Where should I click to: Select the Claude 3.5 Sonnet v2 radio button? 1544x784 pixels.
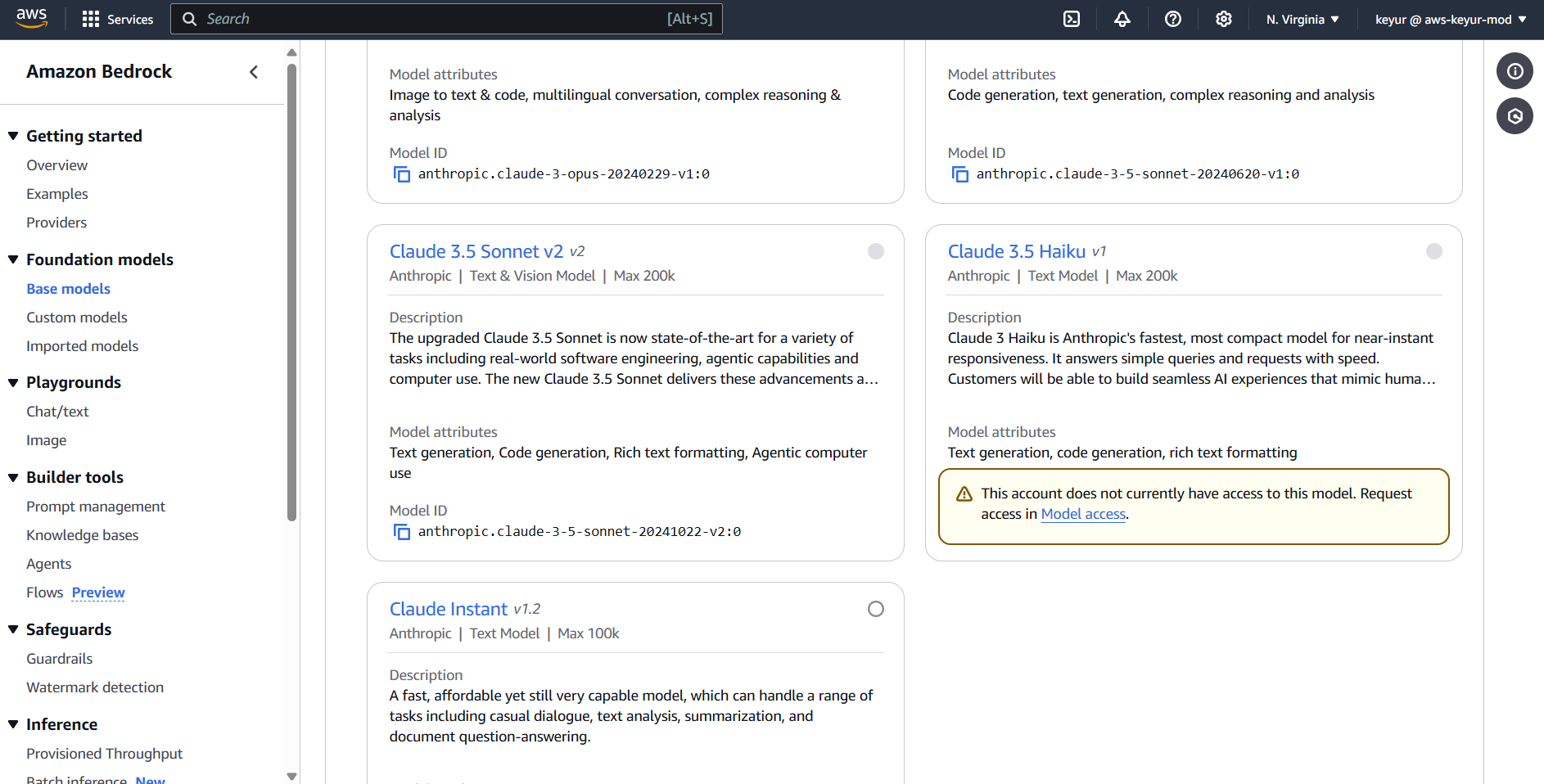click(x=876, y=251)
